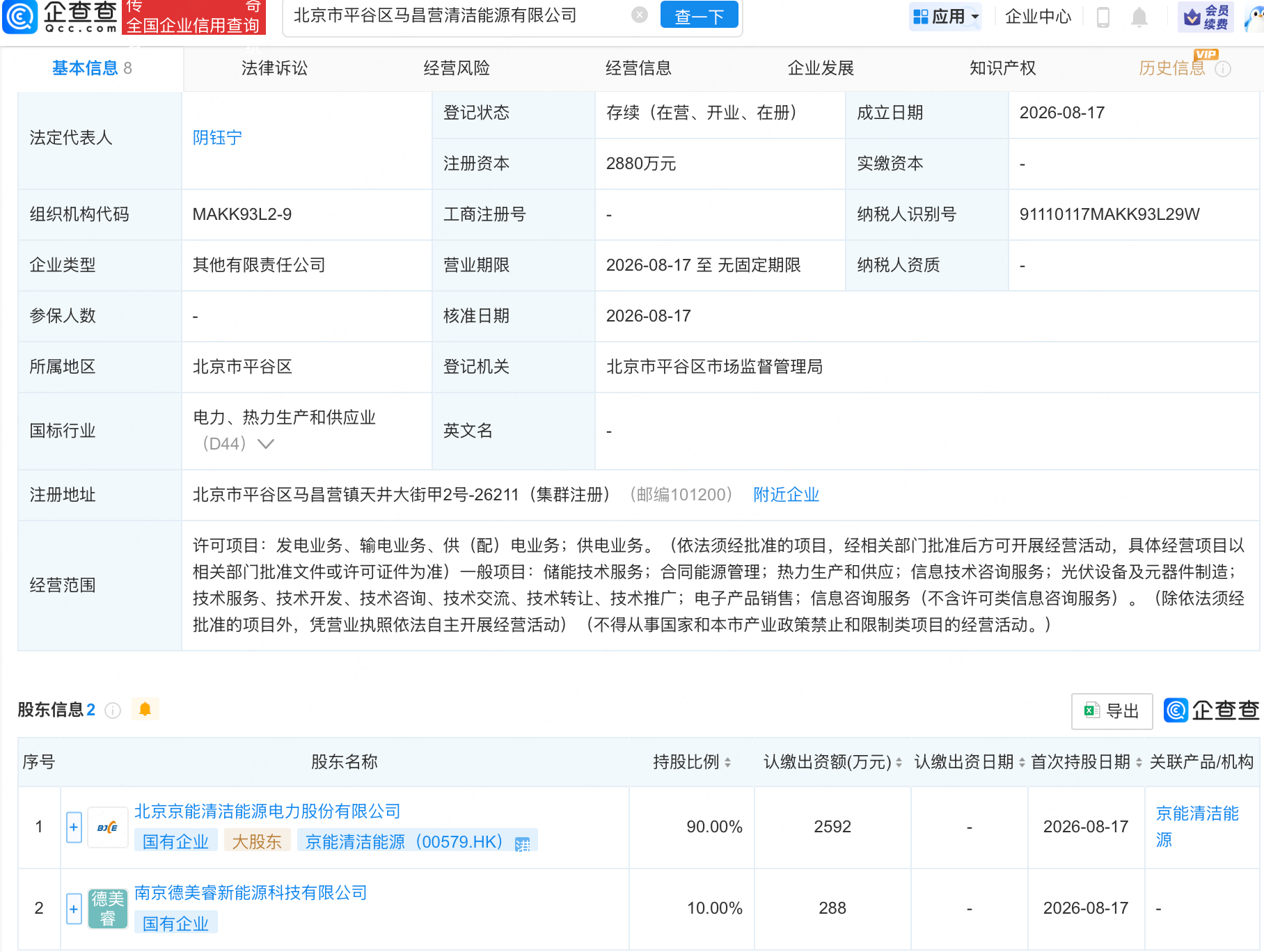Viewport: 1264px width, 952px height.
Task: Open 企业中心
Action: coord(1038,16)
